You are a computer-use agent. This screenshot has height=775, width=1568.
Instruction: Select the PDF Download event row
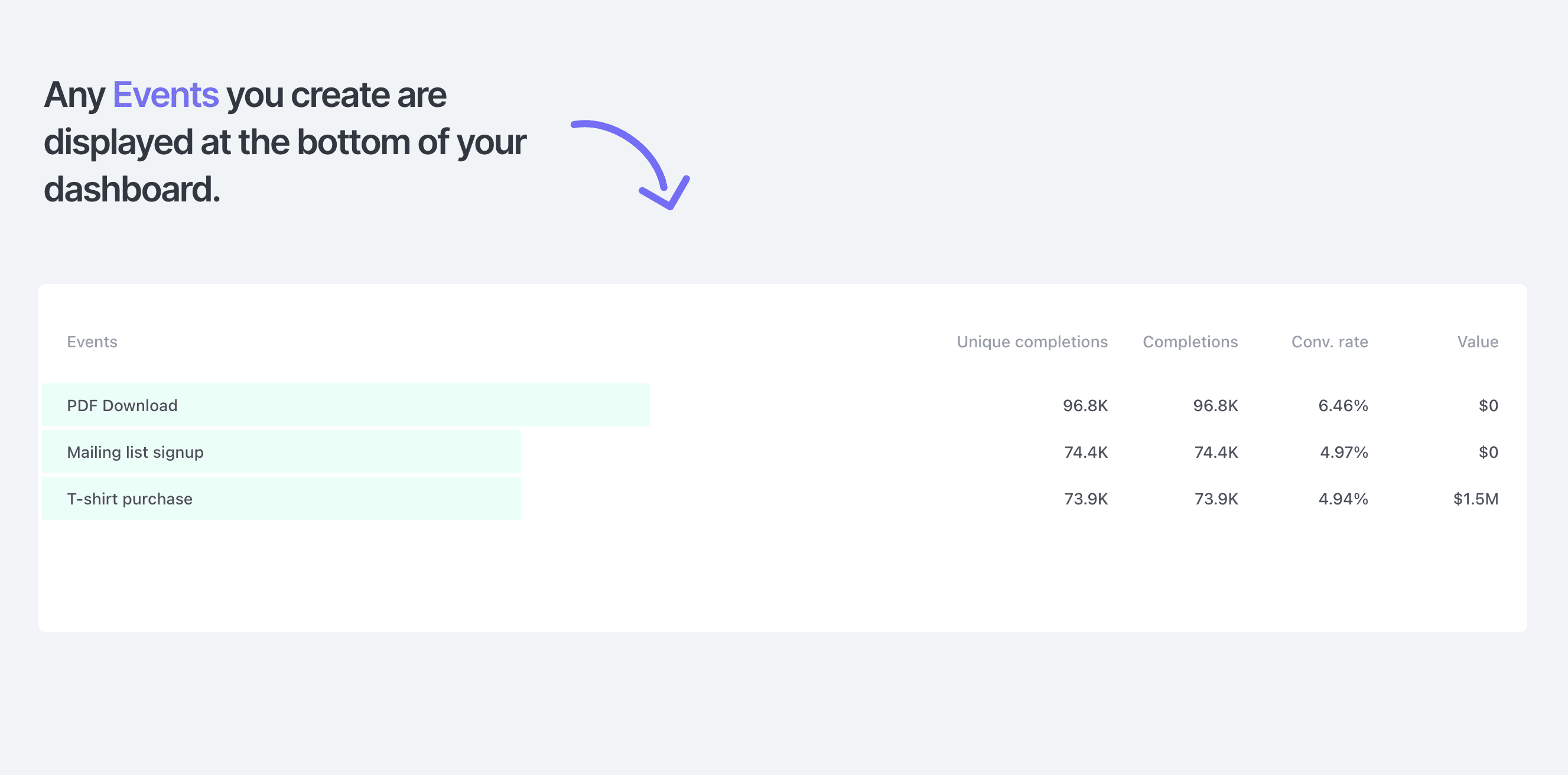pos(122,405)
